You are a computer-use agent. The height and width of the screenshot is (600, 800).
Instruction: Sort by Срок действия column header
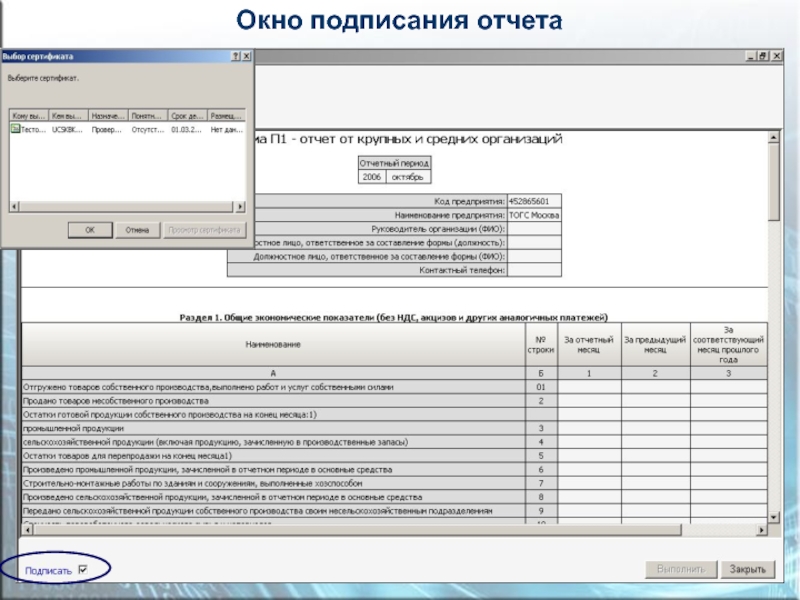coord(187,116)
